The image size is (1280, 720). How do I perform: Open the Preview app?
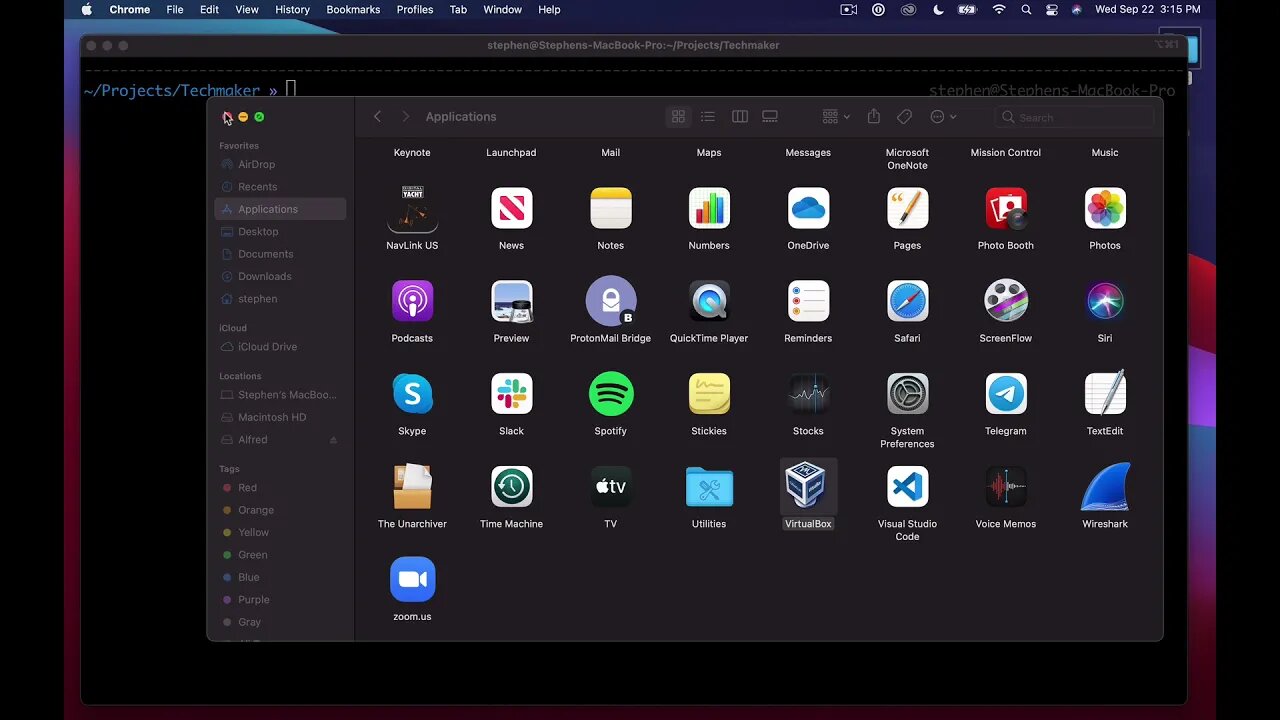tap(511, 301)
